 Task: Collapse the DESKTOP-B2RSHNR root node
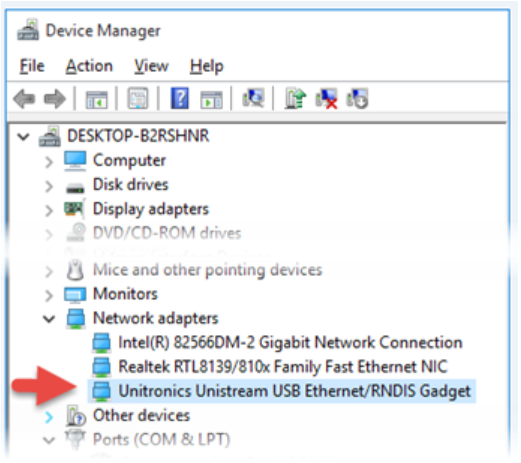coord(23,136)
